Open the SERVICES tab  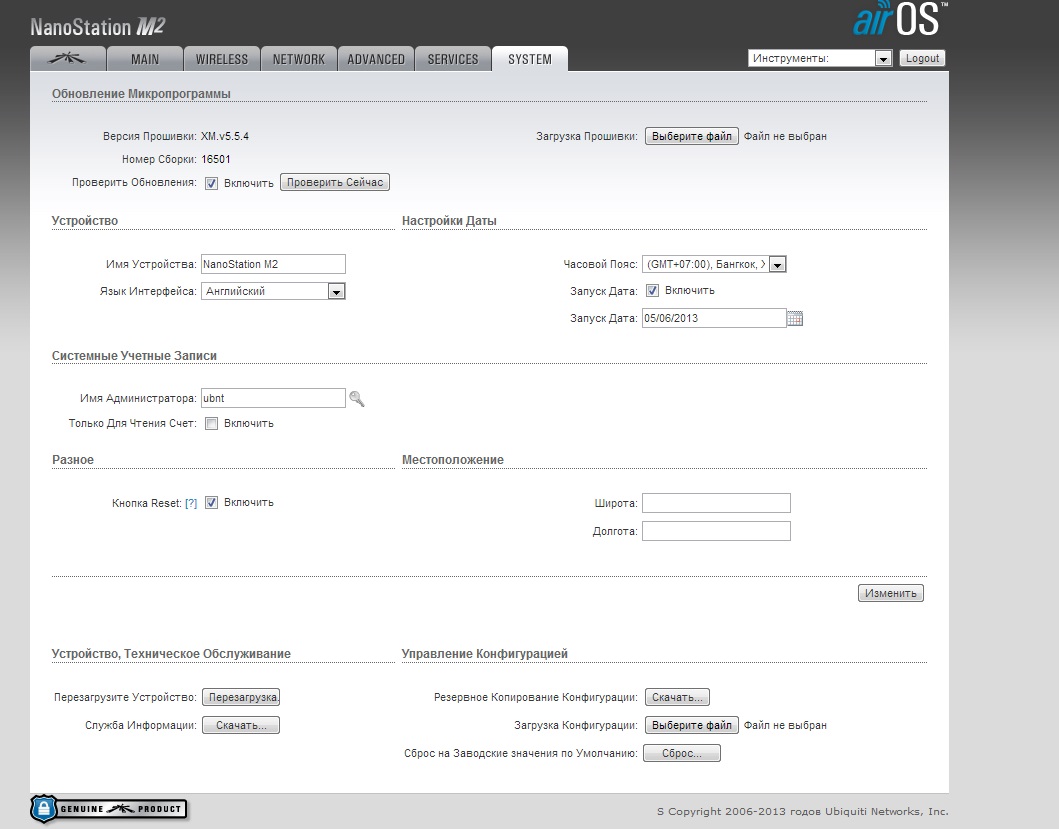coord(453,59)
